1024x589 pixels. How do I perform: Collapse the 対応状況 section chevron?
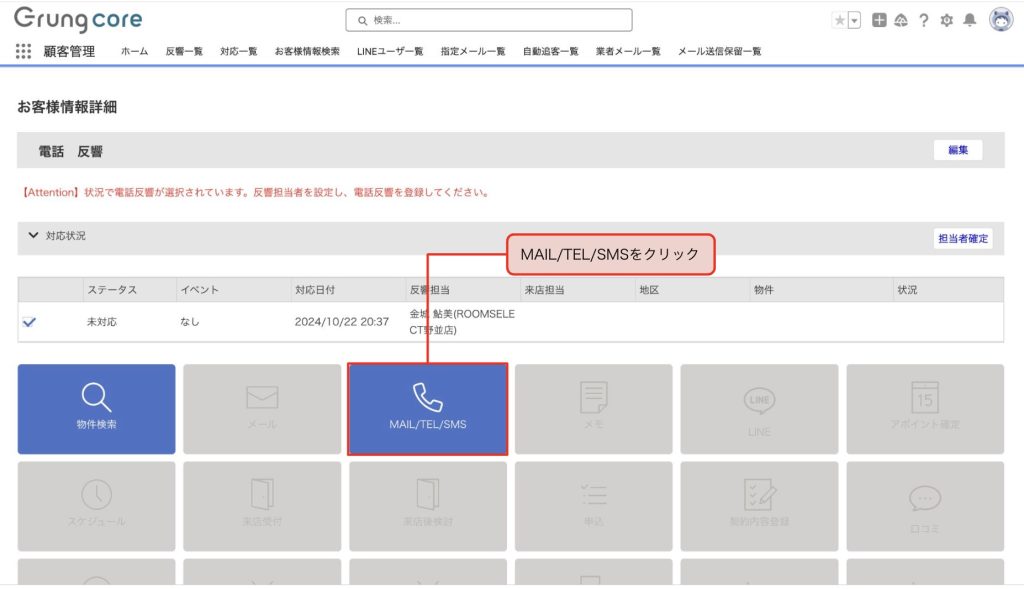click(33, 236)
